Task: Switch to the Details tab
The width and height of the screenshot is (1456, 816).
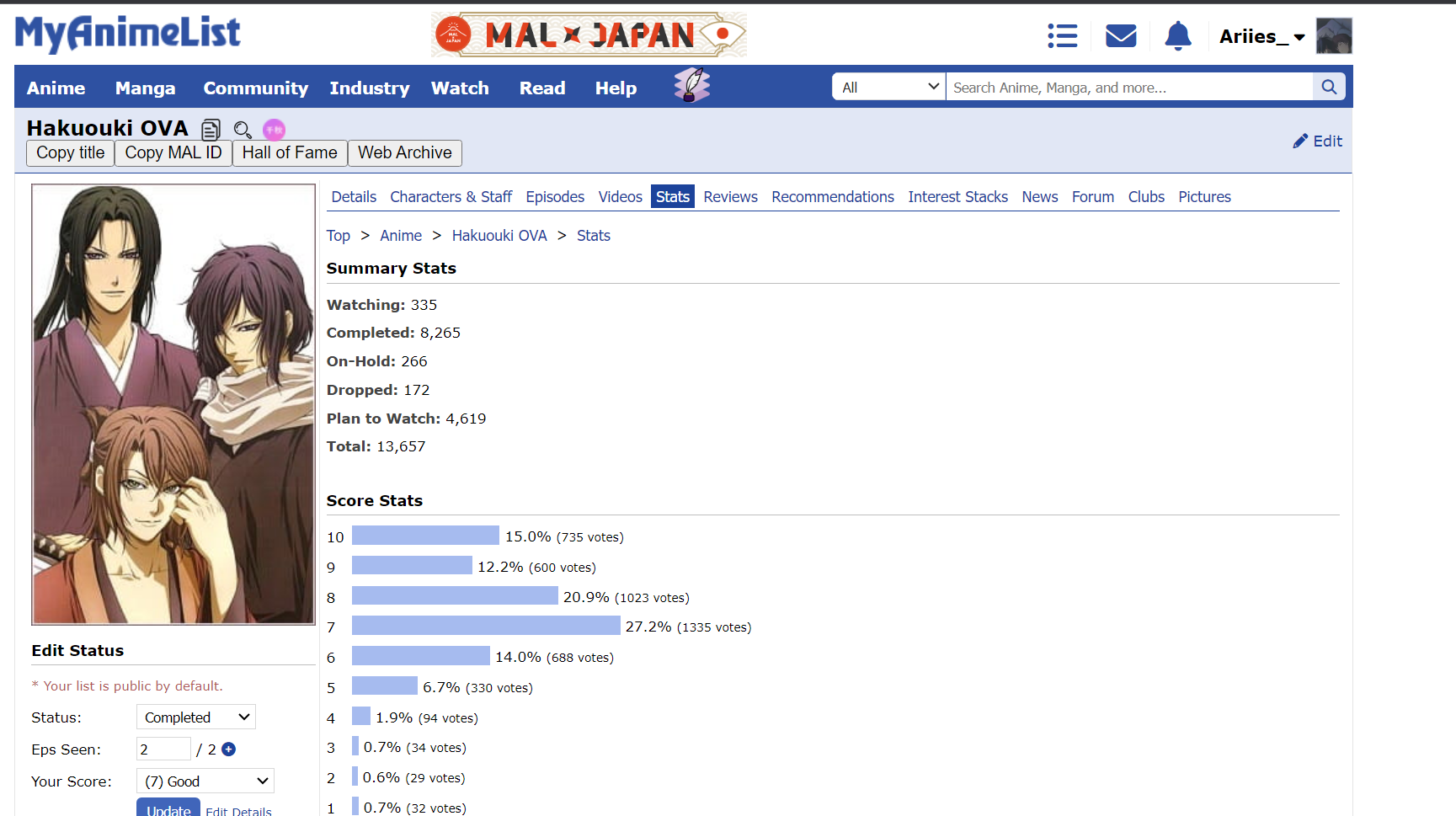Action: [x=354, y=197]
